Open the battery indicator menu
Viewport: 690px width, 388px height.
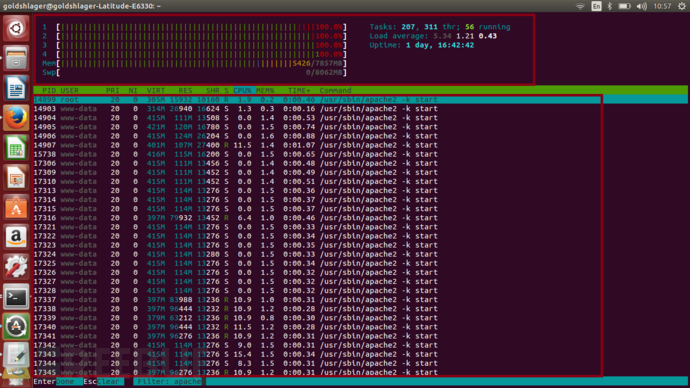coord(624,6)
